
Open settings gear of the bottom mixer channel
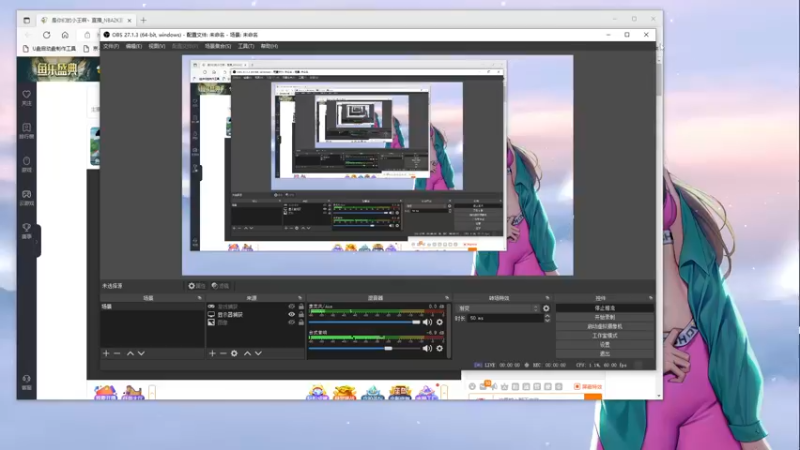(439, 348)
